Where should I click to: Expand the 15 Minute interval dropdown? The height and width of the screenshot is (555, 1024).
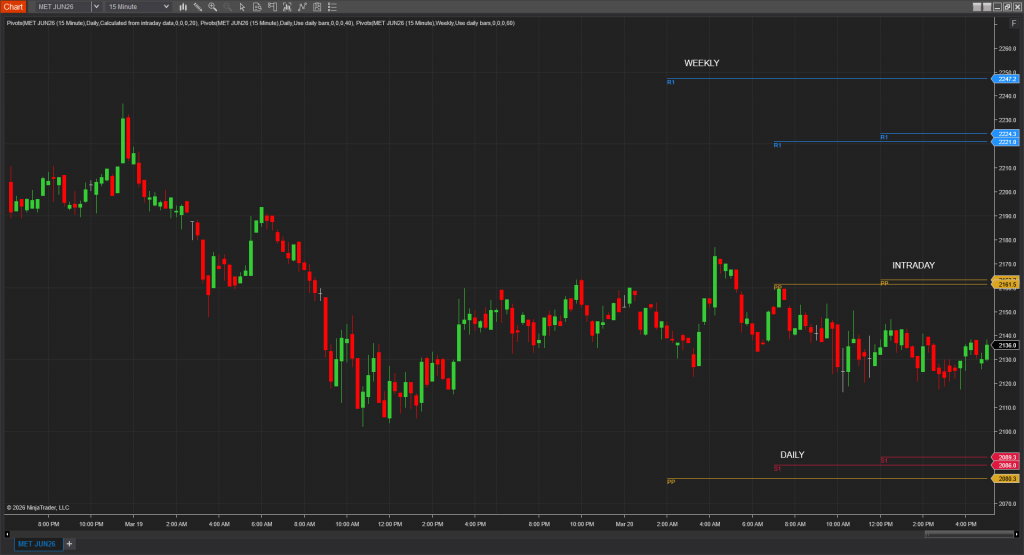166,7
